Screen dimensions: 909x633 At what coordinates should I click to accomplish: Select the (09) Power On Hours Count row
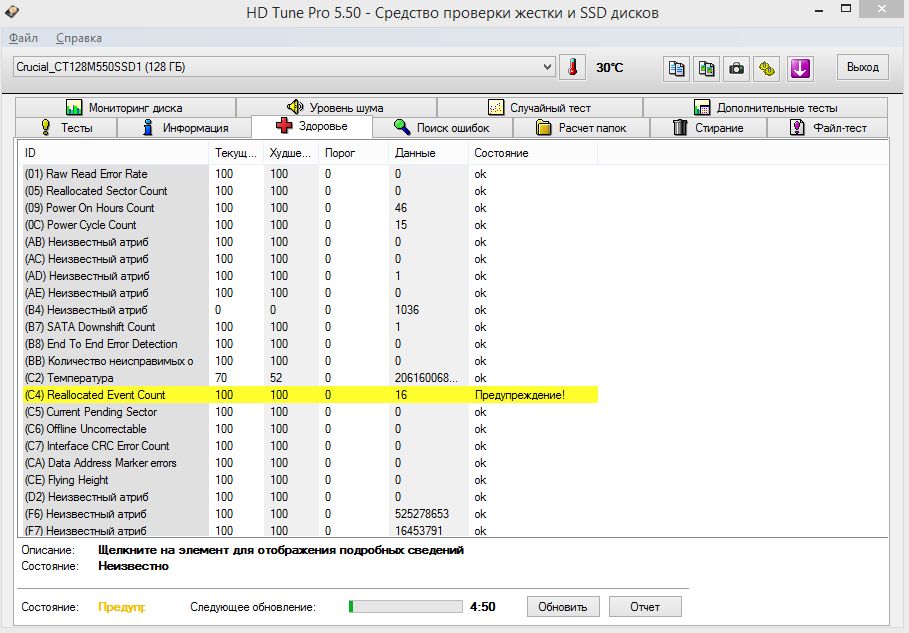pos(308,208)
